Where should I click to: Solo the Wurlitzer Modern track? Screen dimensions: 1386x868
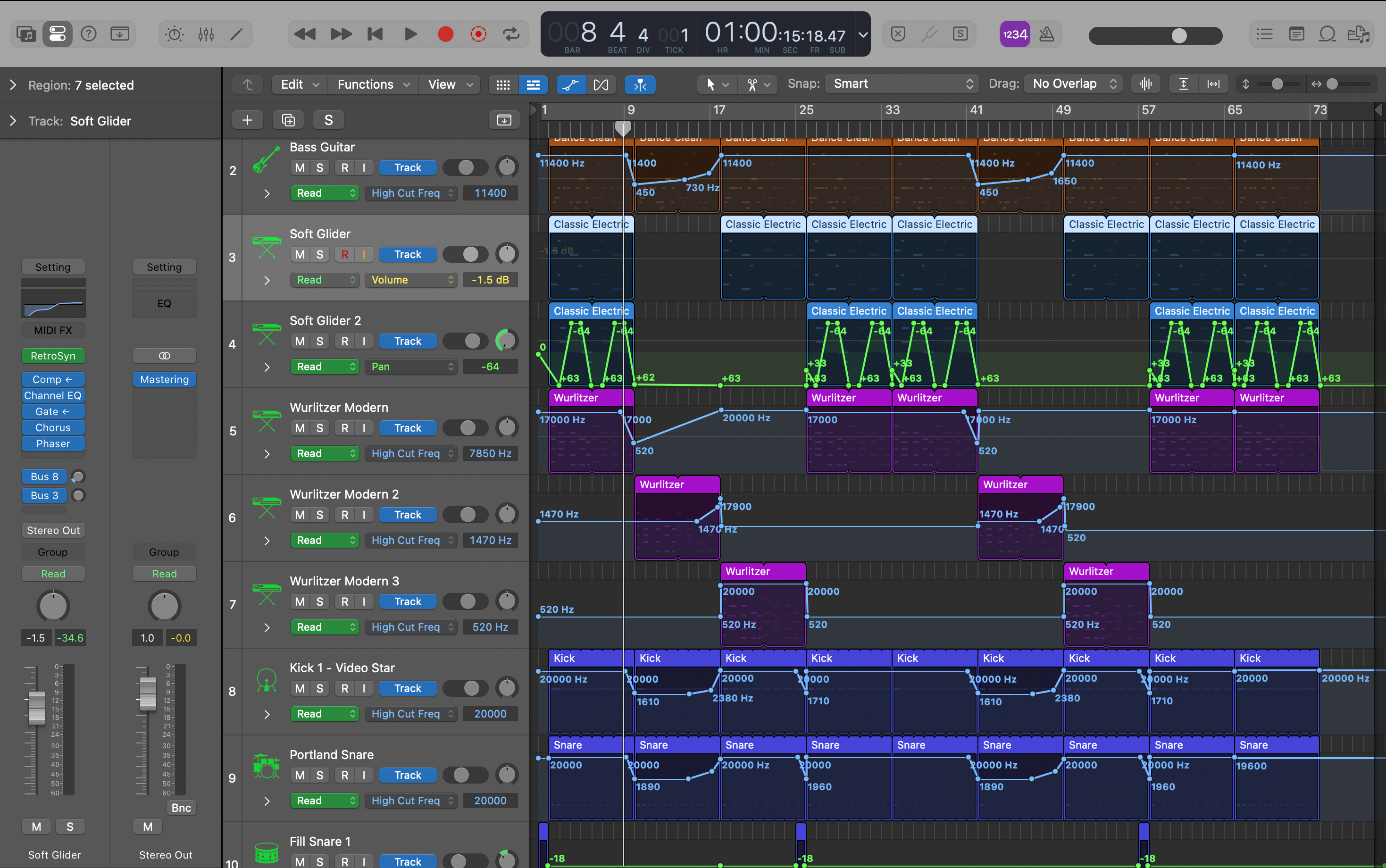click(x=320, y=428)
